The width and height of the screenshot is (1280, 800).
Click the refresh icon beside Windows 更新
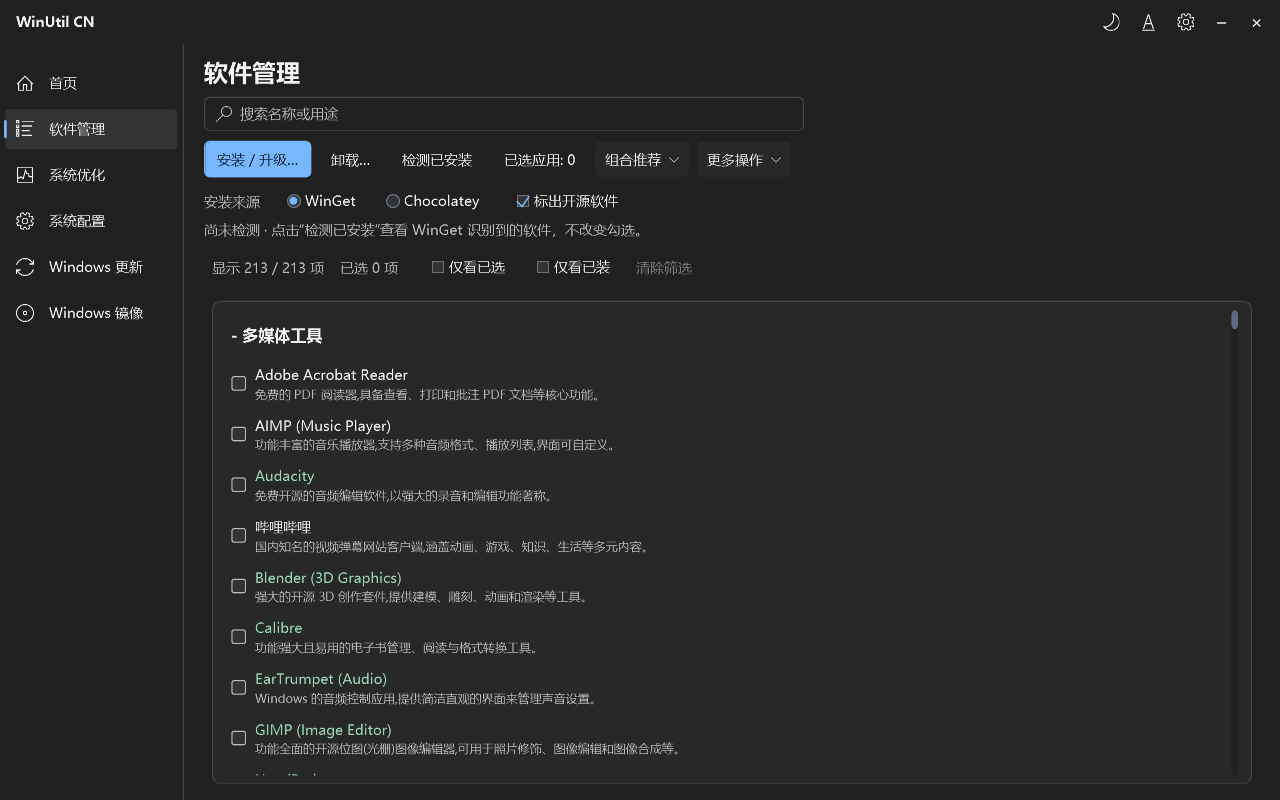tap(25, 267)
